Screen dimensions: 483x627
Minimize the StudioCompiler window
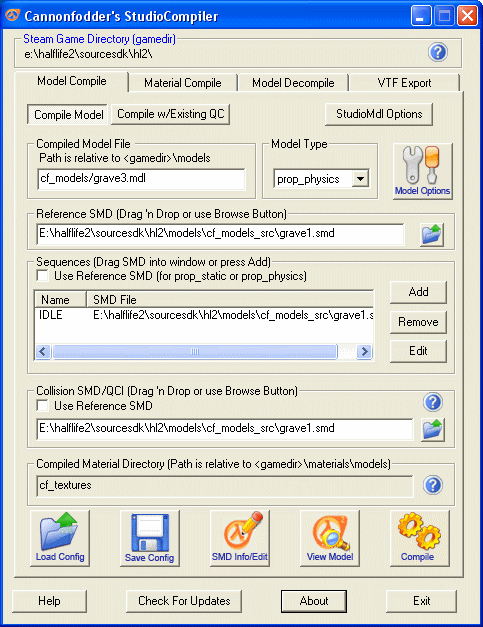click(421, 16)
